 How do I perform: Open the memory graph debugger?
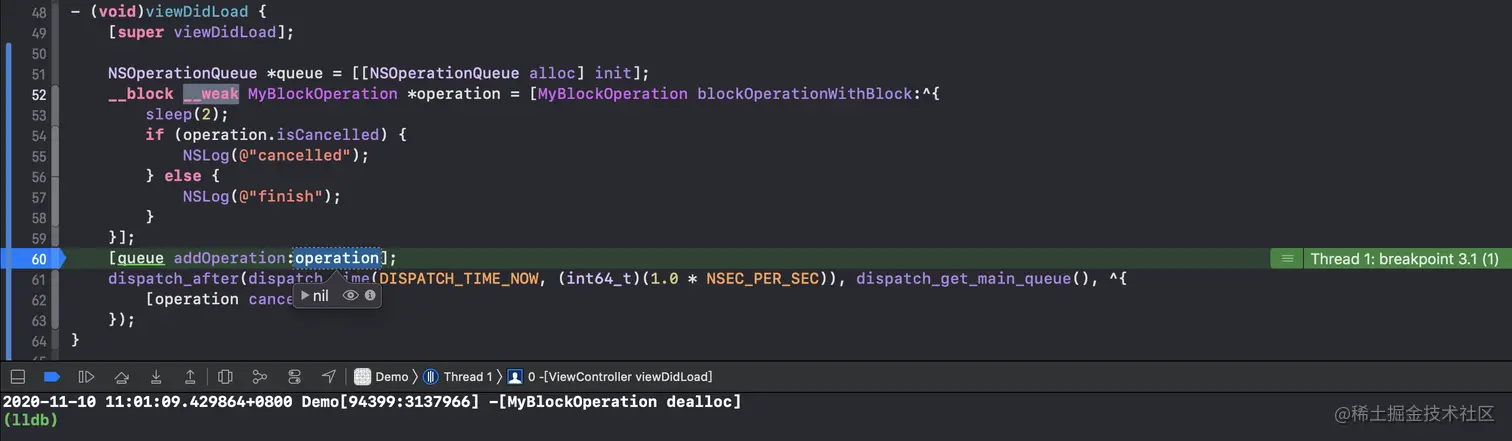260,377
